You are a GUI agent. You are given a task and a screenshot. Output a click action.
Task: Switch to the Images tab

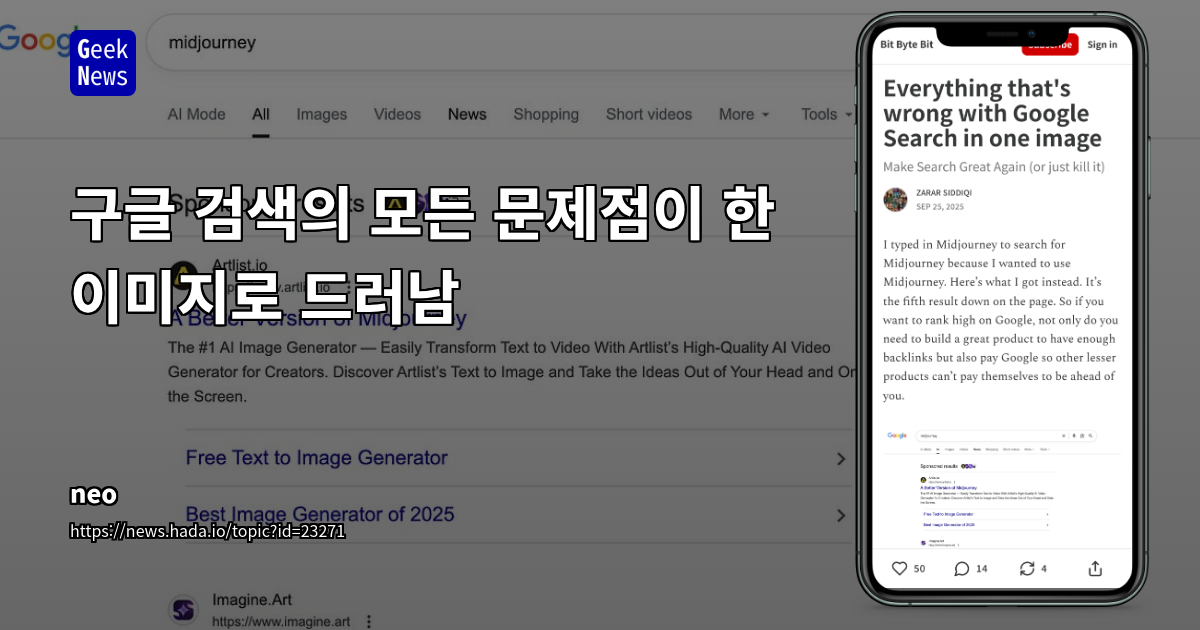[x=321, y=114]
